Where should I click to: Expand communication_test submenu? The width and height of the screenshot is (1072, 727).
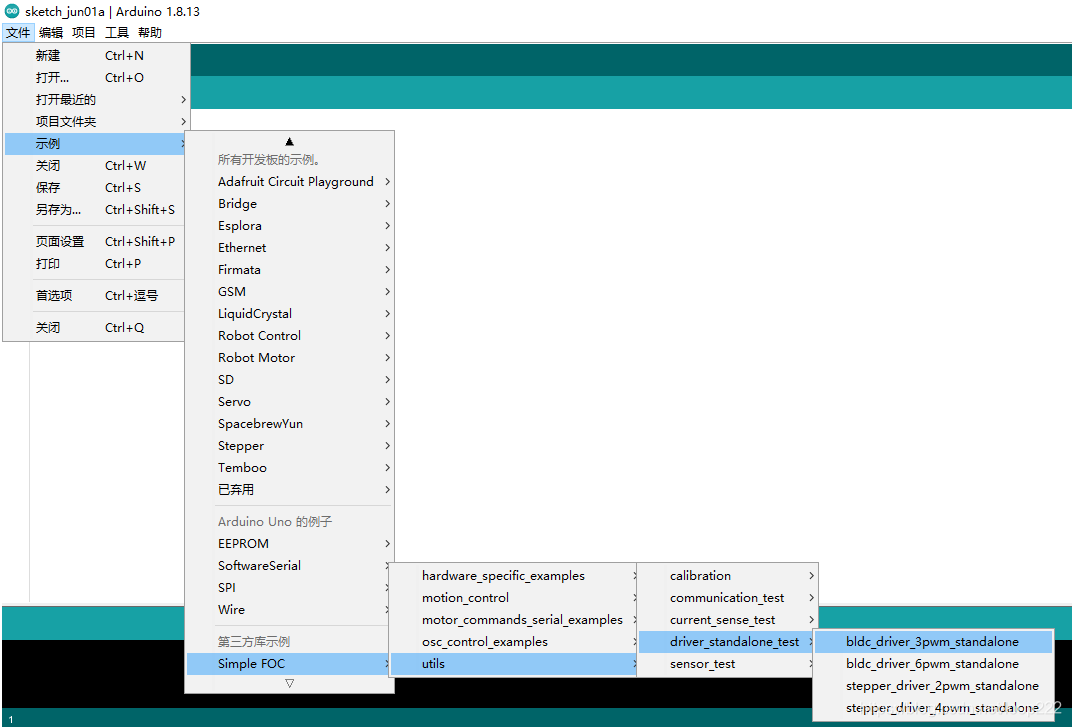click(x=727, y=597)
